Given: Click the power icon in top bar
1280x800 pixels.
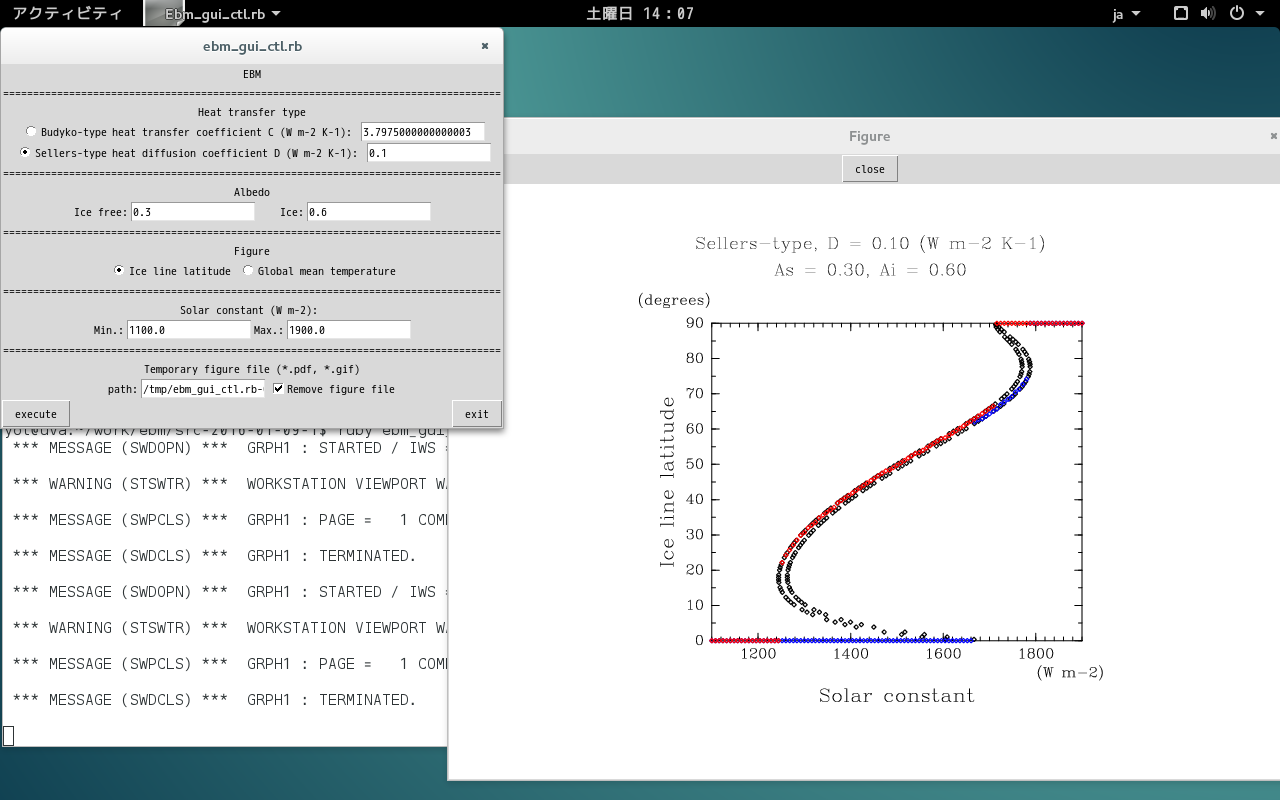Looking at the screenshot, I should [x=1236, y=13].
